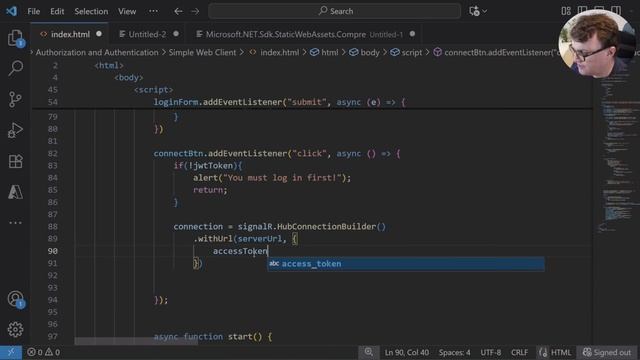Show additional views ellipsis in activity bar
This screenshot has height=360, width=640.
pyautogui.click(x=16, y=223)
